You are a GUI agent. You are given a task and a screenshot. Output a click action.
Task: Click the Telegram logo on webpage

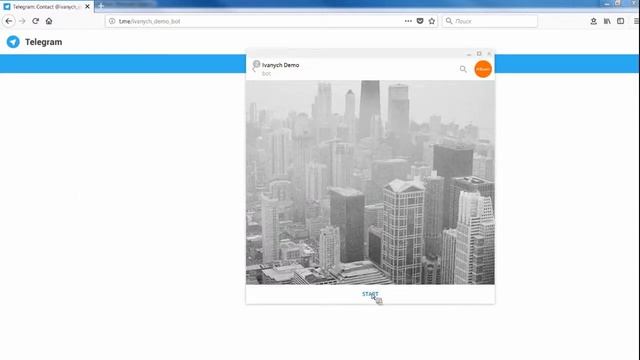13,42
